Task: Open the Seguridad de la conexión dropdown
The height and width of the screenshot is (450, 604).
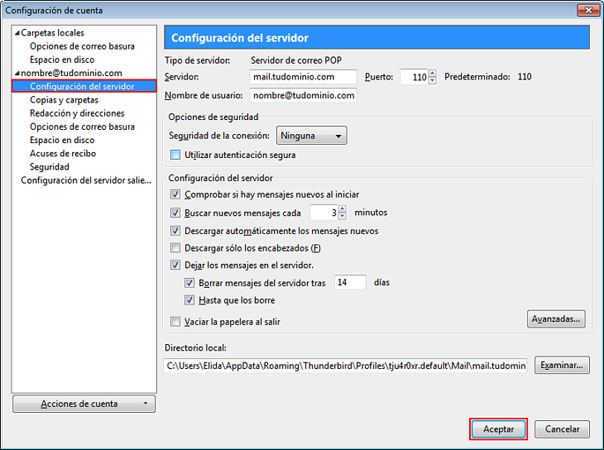Action: pyautogui.click(x=311, y=136)
